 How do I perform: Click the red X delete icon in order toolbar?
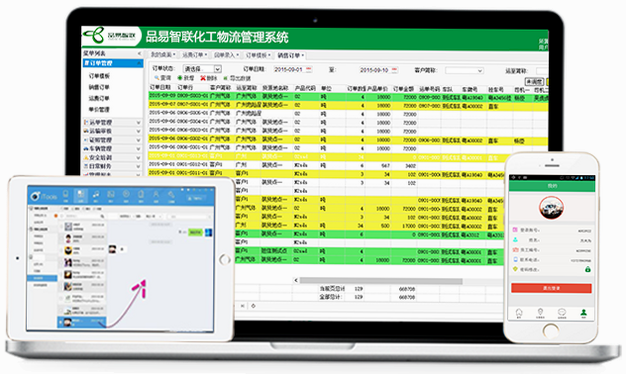[203, 78]
